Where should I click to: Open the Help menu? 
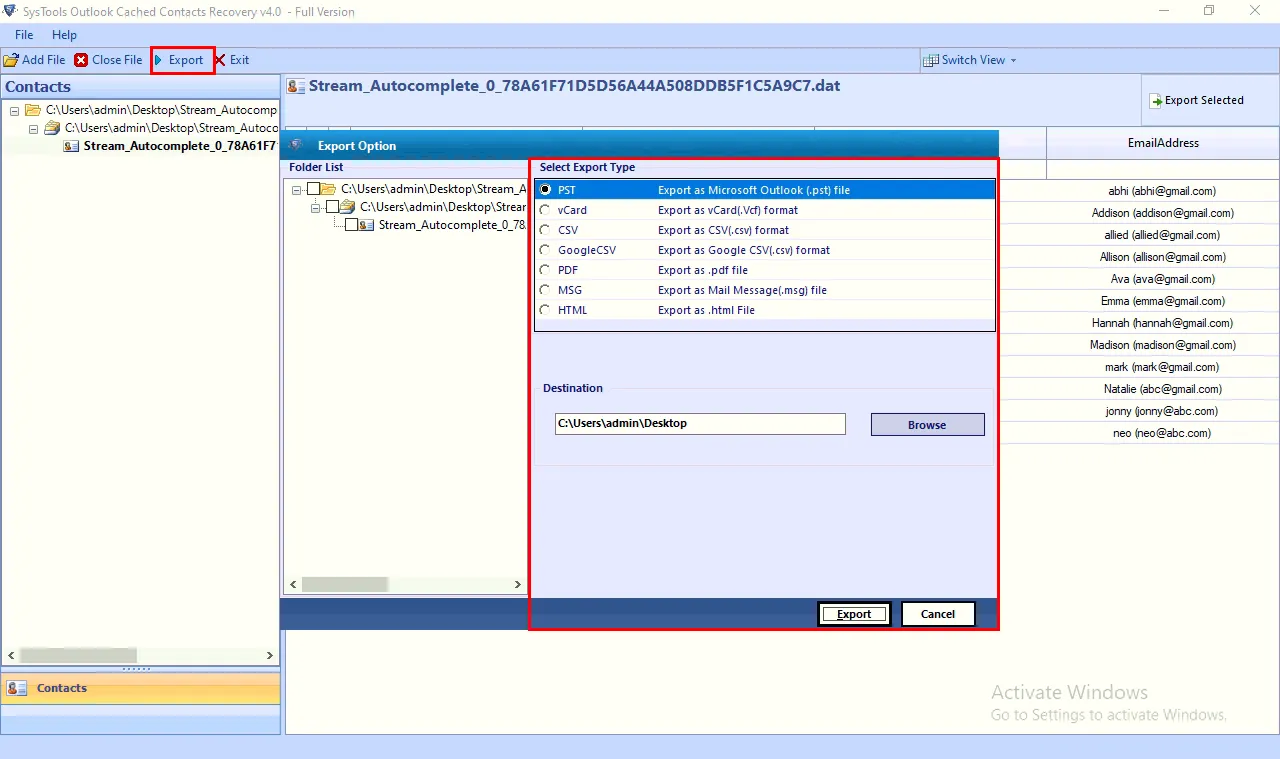(64, 35)
